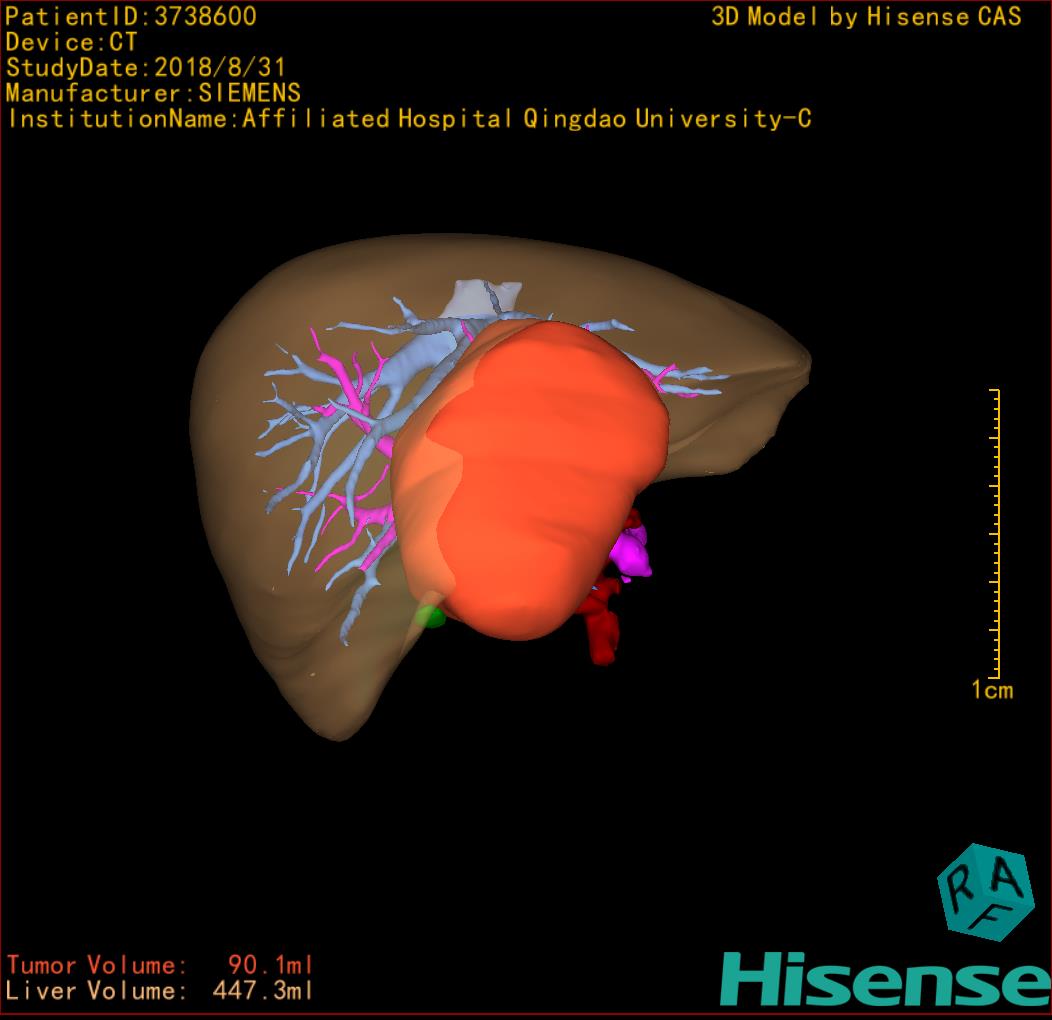This screenshot has width=1052, height=1020.
Task: Click the Tumor Volume 90.1ml readout
Action: click(x=160, y=966)
